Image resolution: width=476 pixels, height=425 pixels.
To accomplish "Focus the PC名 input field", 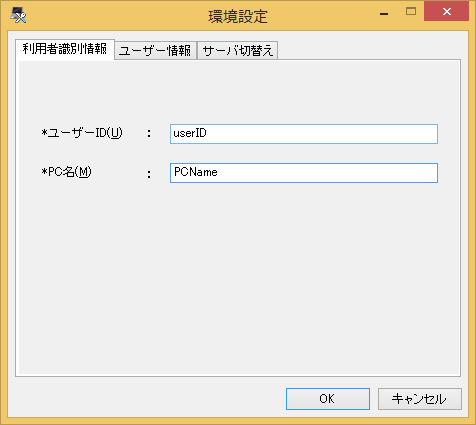I will coord(304,173).
